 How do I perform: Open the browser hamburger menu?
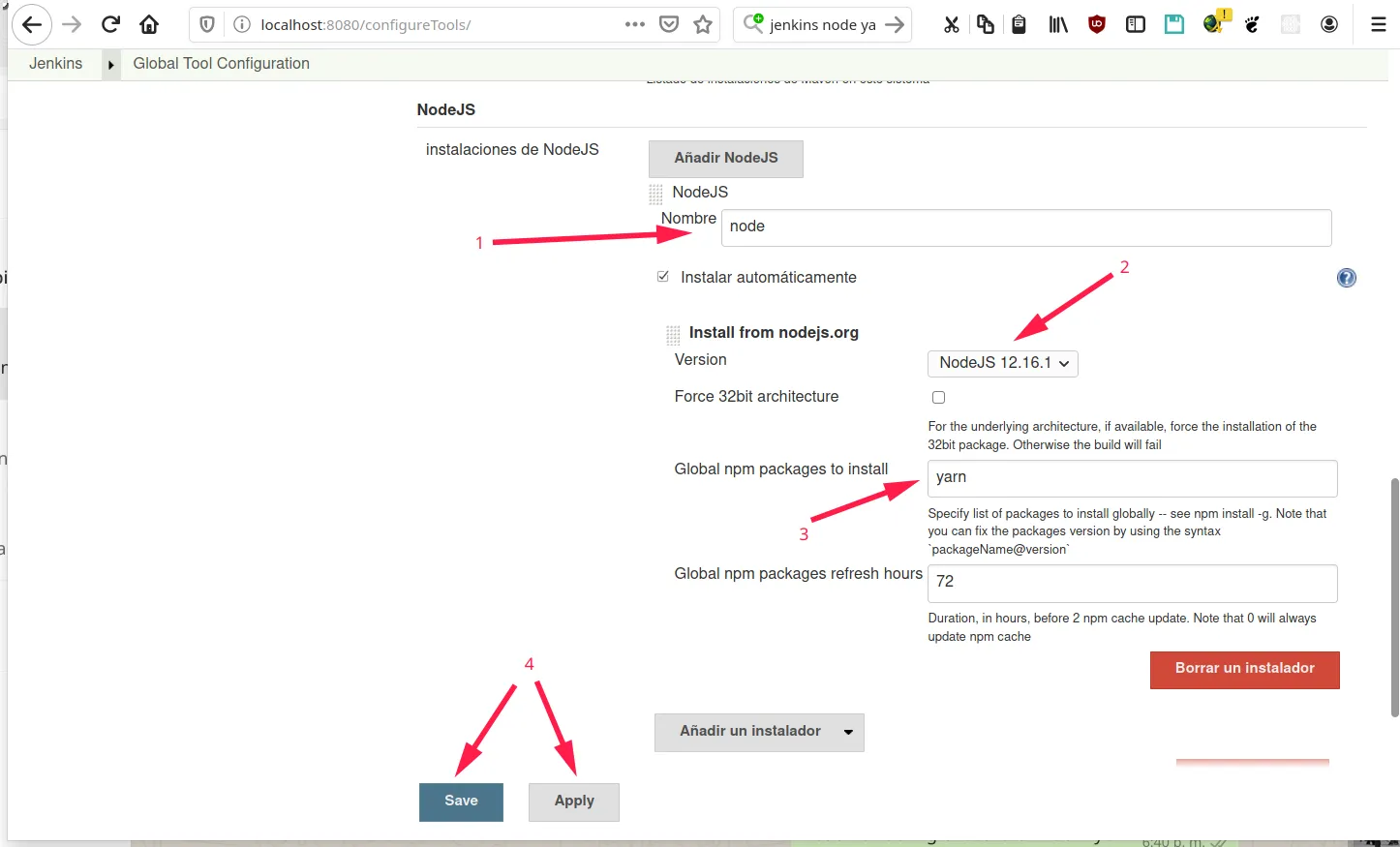(x=1379, y=25)
